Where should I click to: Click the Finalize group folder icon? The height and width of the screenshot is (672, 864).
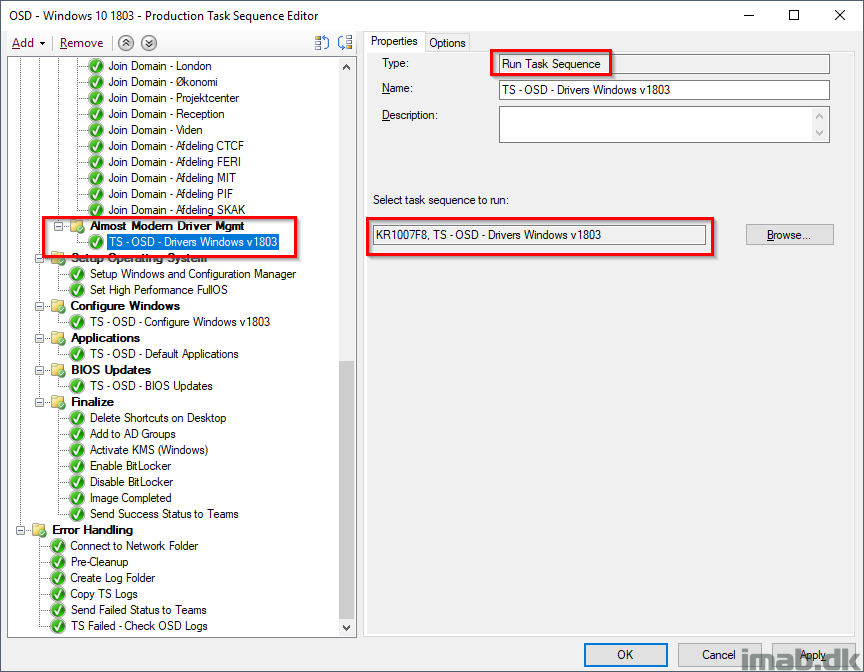(58, 402)
